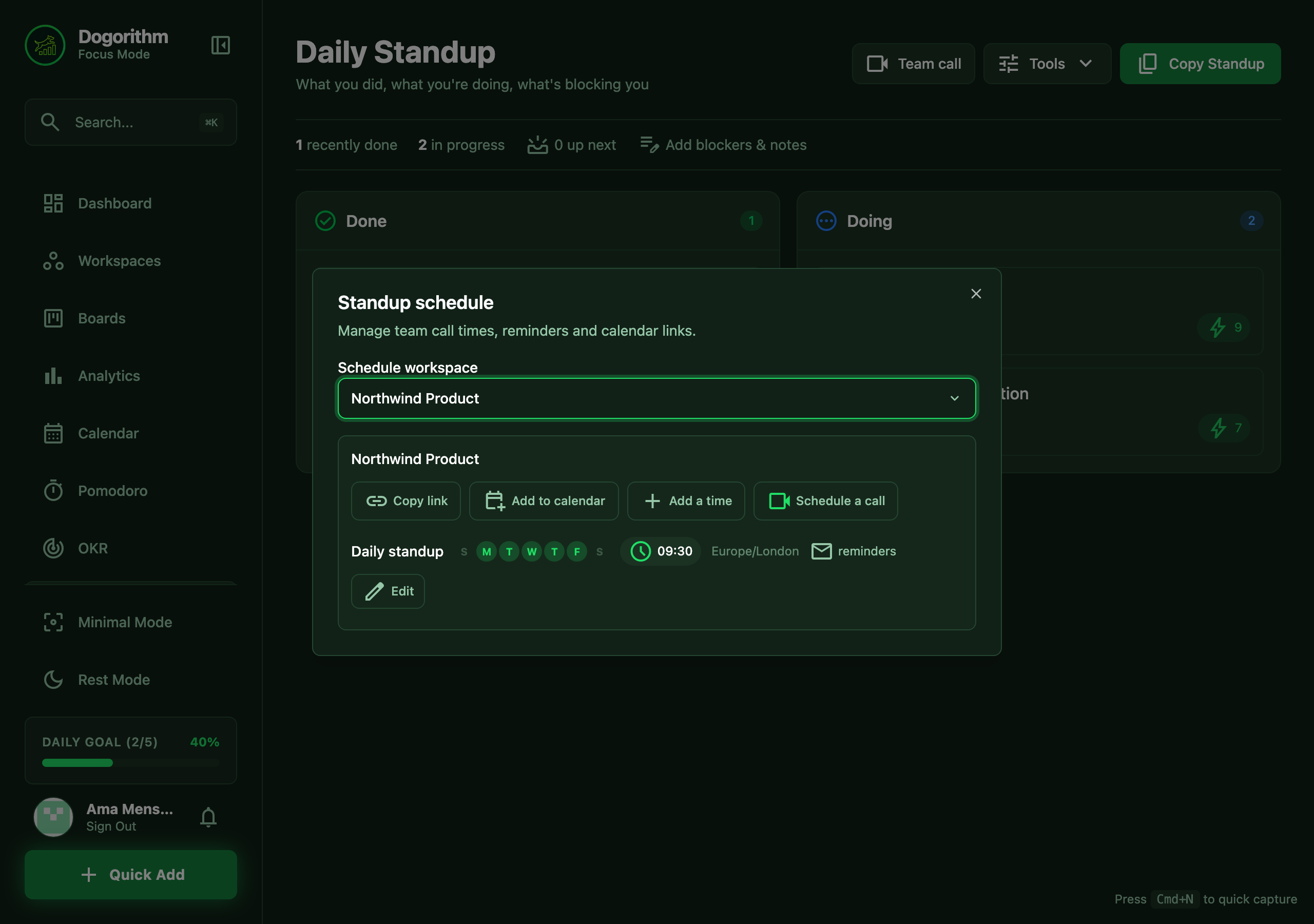
Task: Open the notifications bell
Action: coord(208,817)
